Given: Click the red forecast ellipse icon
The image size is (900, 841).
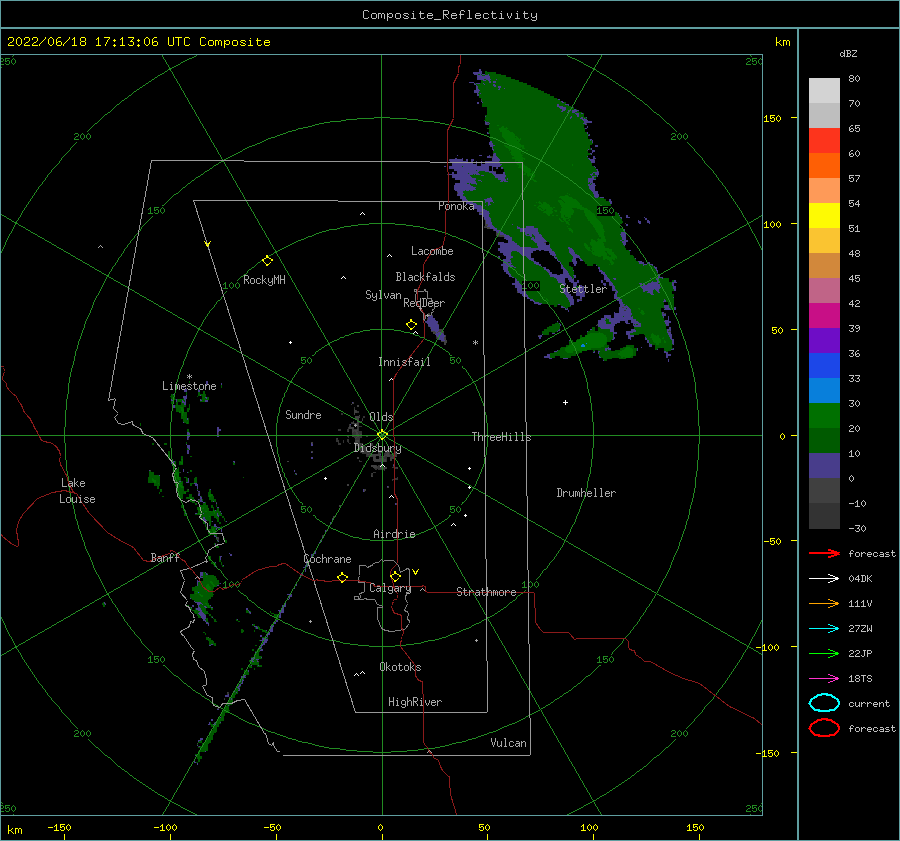Looking at the screenshot, I should pyautogui.click(x=824, y=728).
